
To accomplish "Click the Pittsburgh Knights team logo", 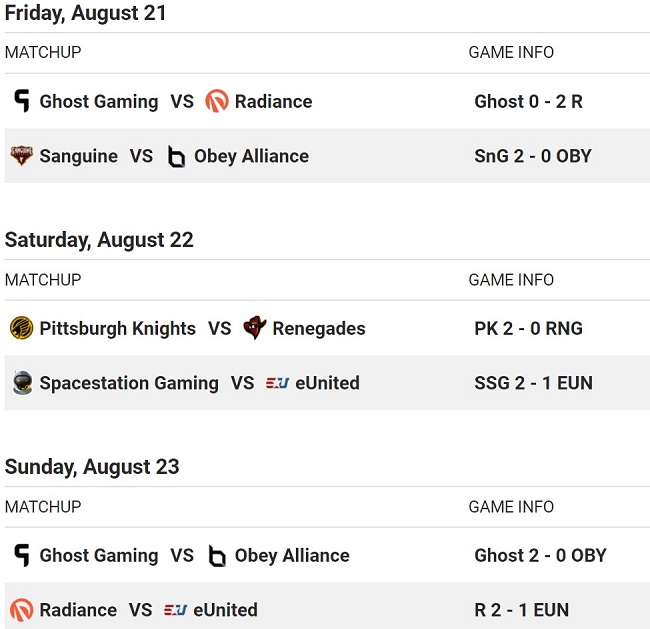I will [x=21, y=328].
